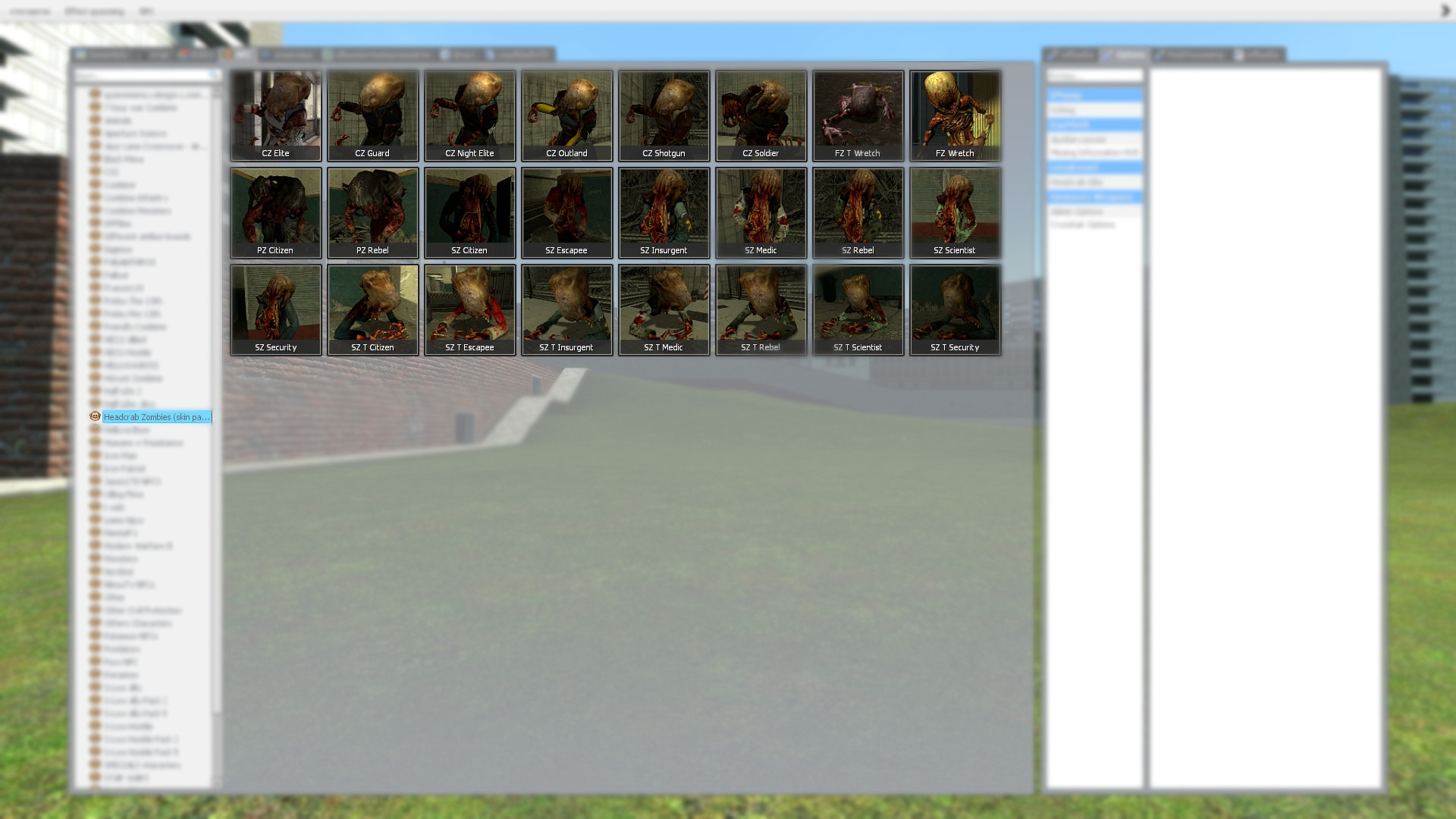Spawn the CZ Elite zombie
Screen dimensions: 1456x819
275,114
